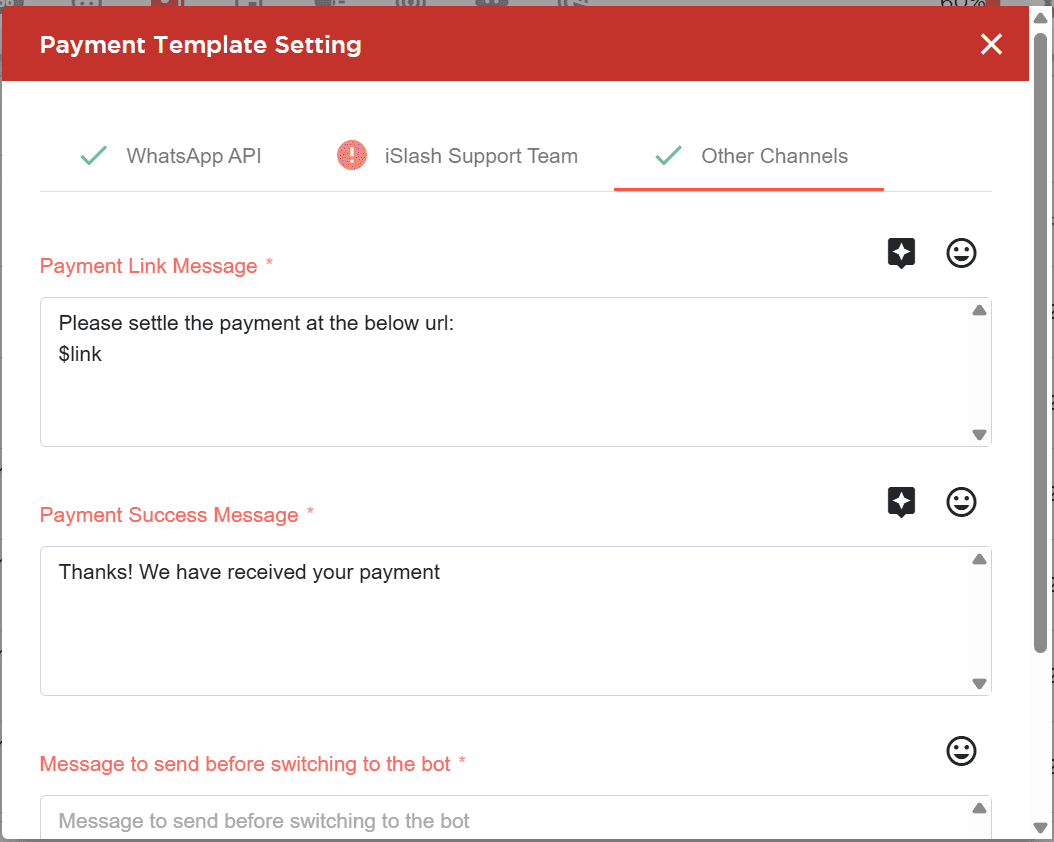Click 'Message to send before switching to the bot' label
The width and height of the screenshot is (1054, 842).
coord(245,764)
